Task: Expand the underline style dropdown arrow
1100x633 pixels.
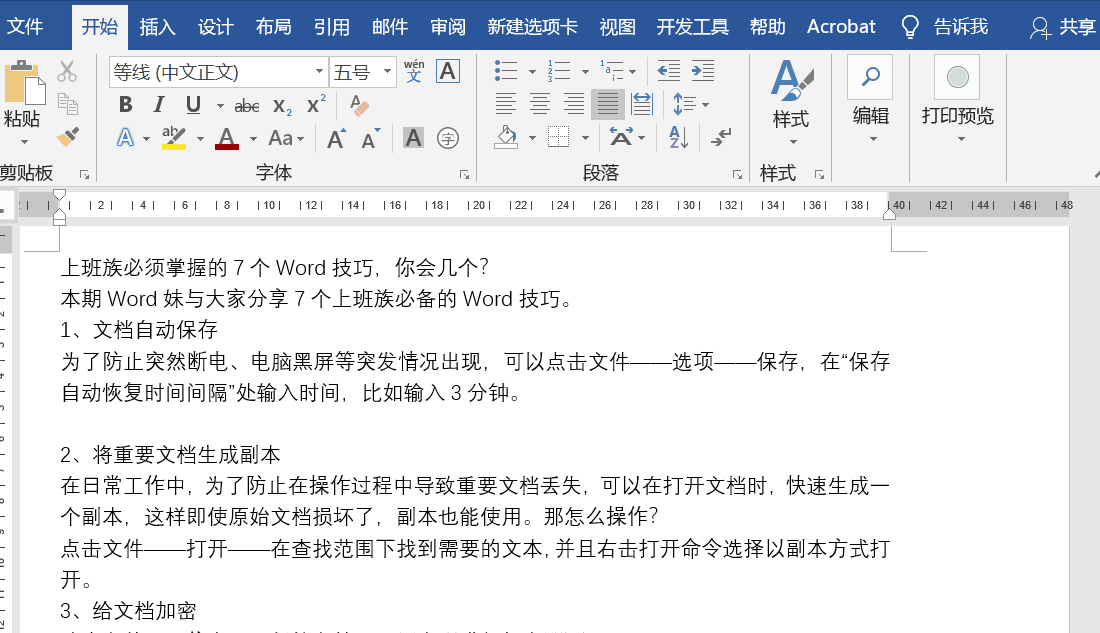Action: [220, 106]
